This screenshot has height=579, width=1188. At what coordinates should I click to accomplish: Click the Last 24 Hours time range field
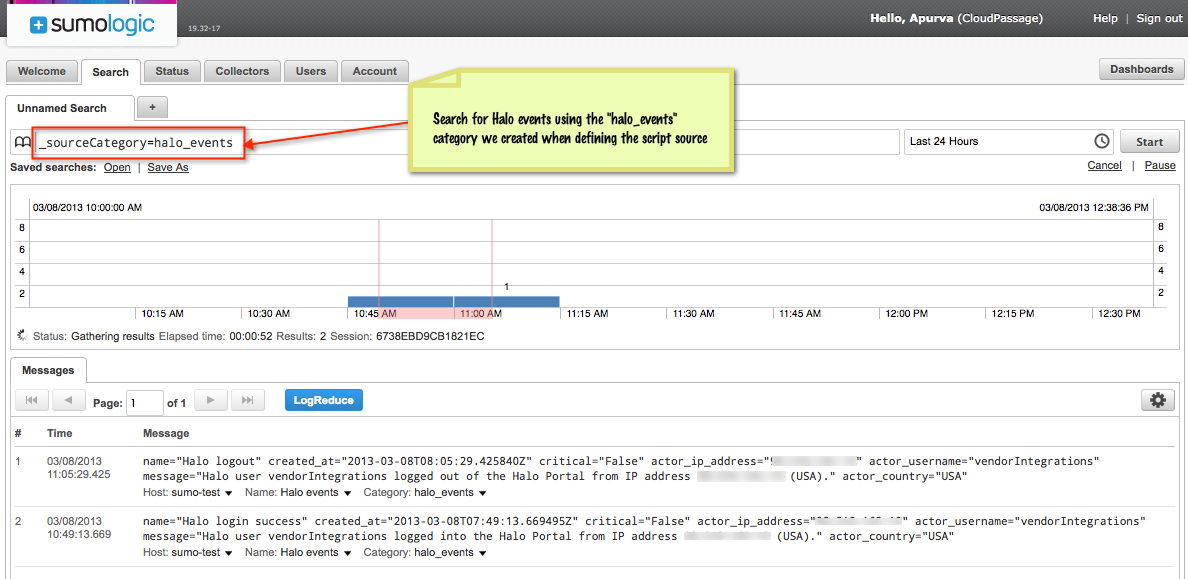click(x=1009, y=142)
